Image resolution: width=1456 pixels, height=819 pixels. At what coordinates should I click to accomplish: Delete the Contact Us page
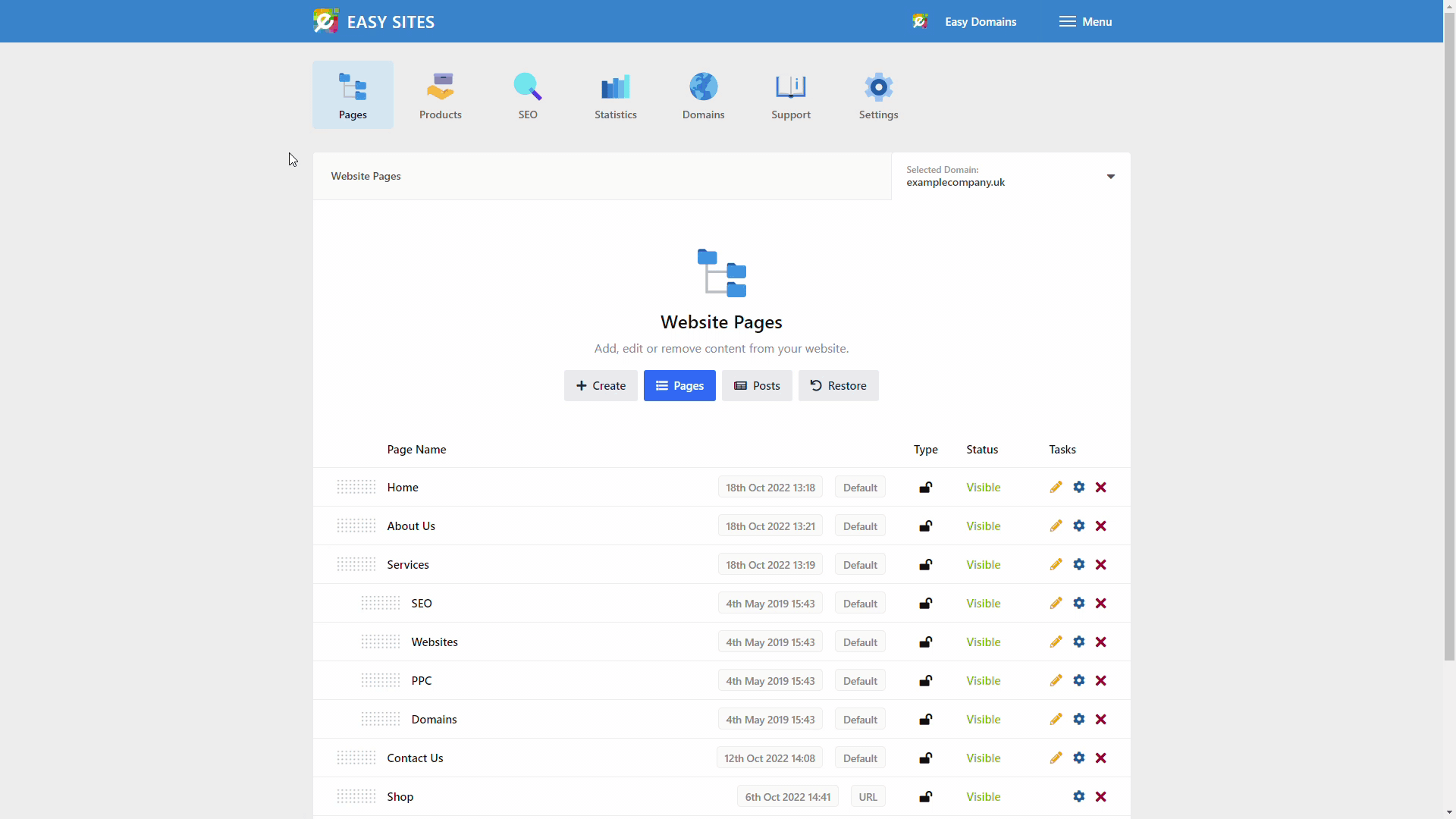[1101, 758]
